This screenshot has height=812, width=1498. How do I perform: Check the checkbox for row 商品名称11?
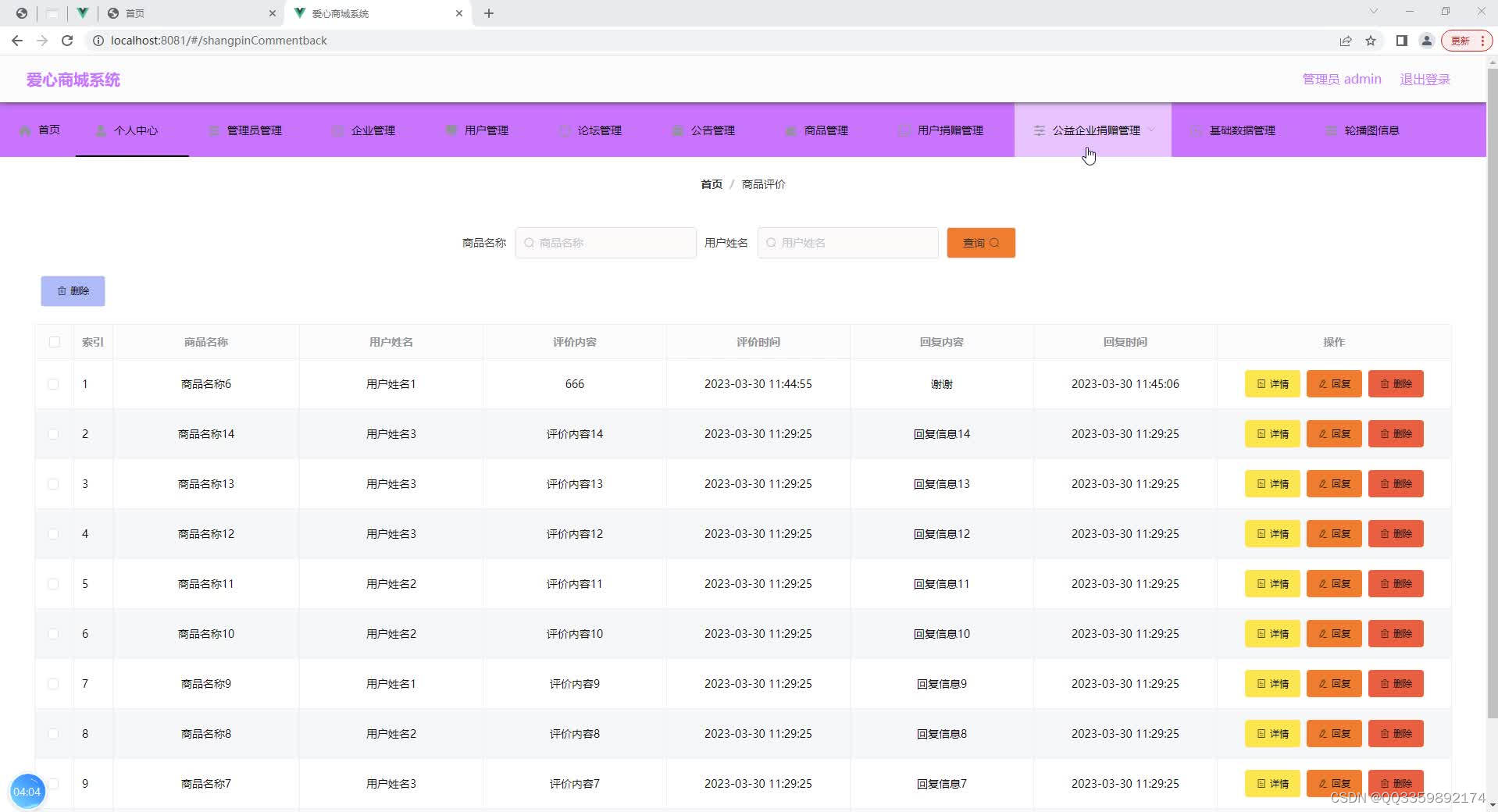tap(53, 584)
